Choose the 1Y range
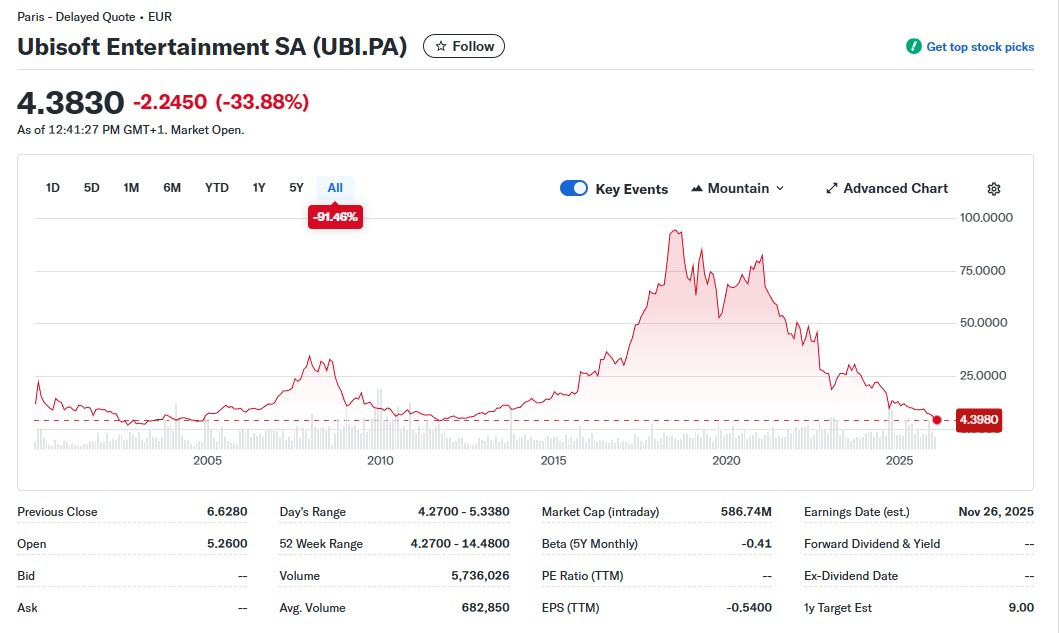Screen dimensions: 1060x633 point(259,188)
